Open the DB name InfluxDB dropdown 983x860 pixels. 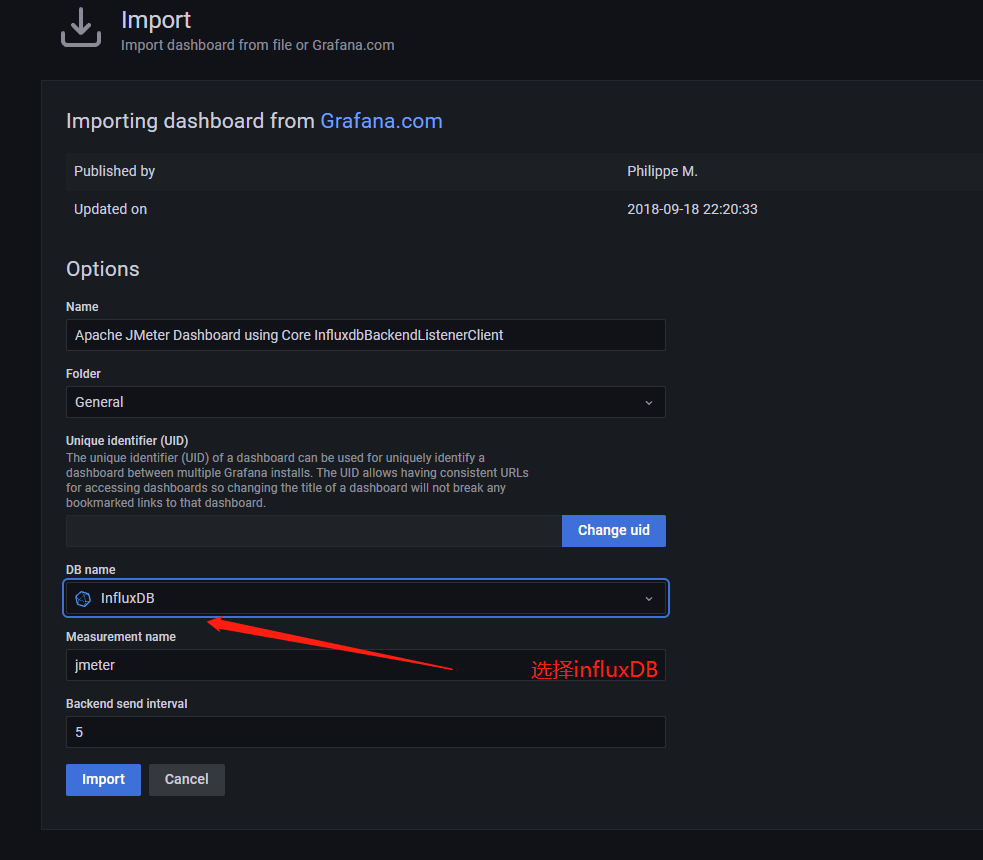click(365, 599)
